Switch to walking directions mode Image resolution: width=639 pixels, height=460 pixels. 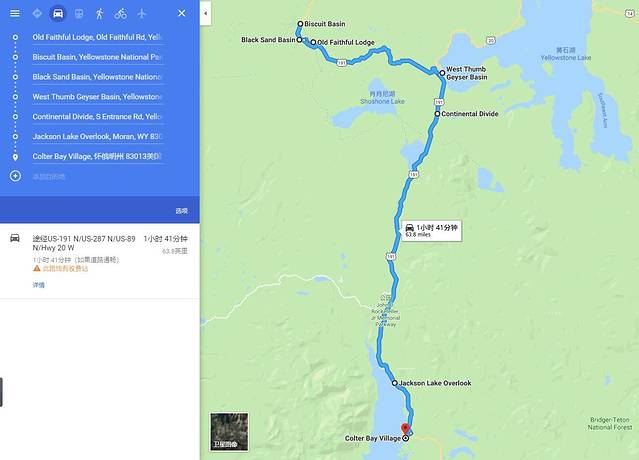coord(99,13)
